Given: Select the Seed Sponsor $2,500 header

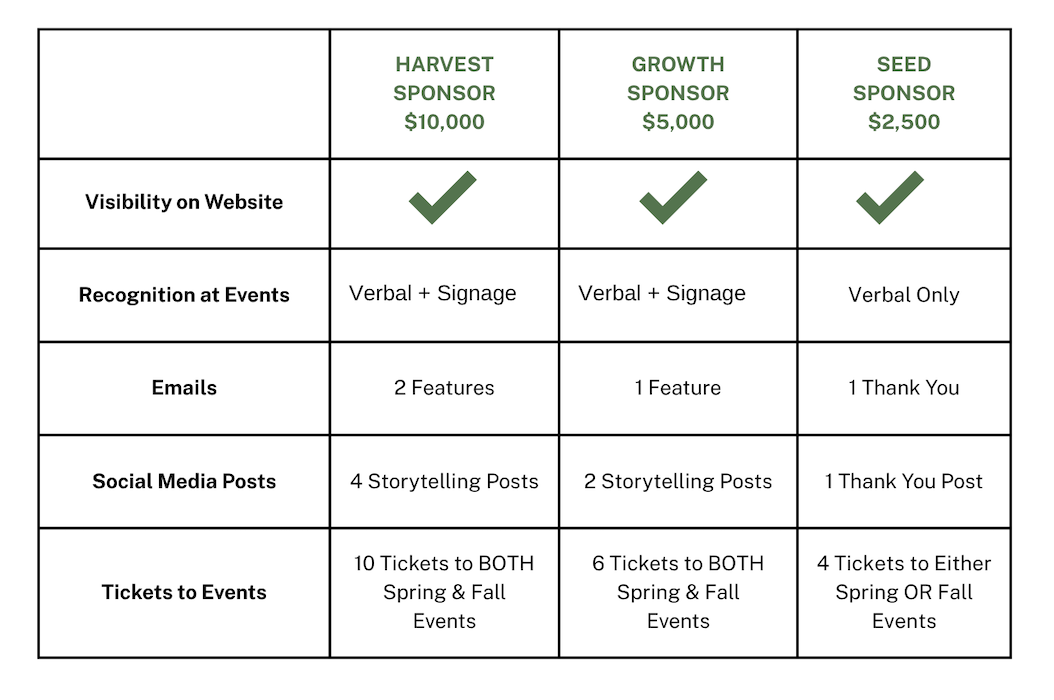Looking at the screenshot, I should [904, 93].
